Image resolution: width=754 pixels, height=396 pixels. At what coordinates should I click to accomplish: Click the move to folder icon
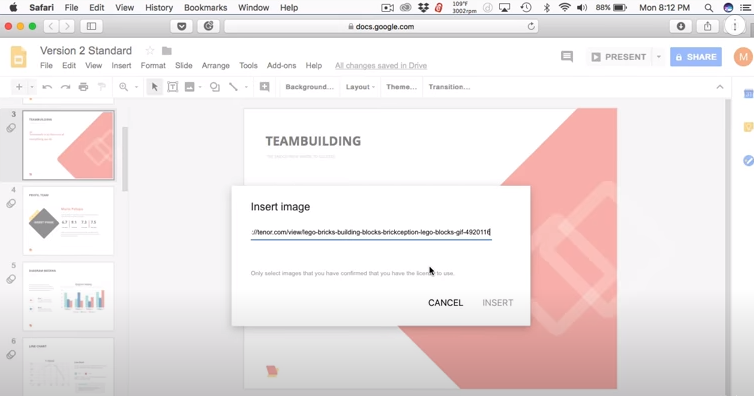pyautogui.click(x=167, y=50)
